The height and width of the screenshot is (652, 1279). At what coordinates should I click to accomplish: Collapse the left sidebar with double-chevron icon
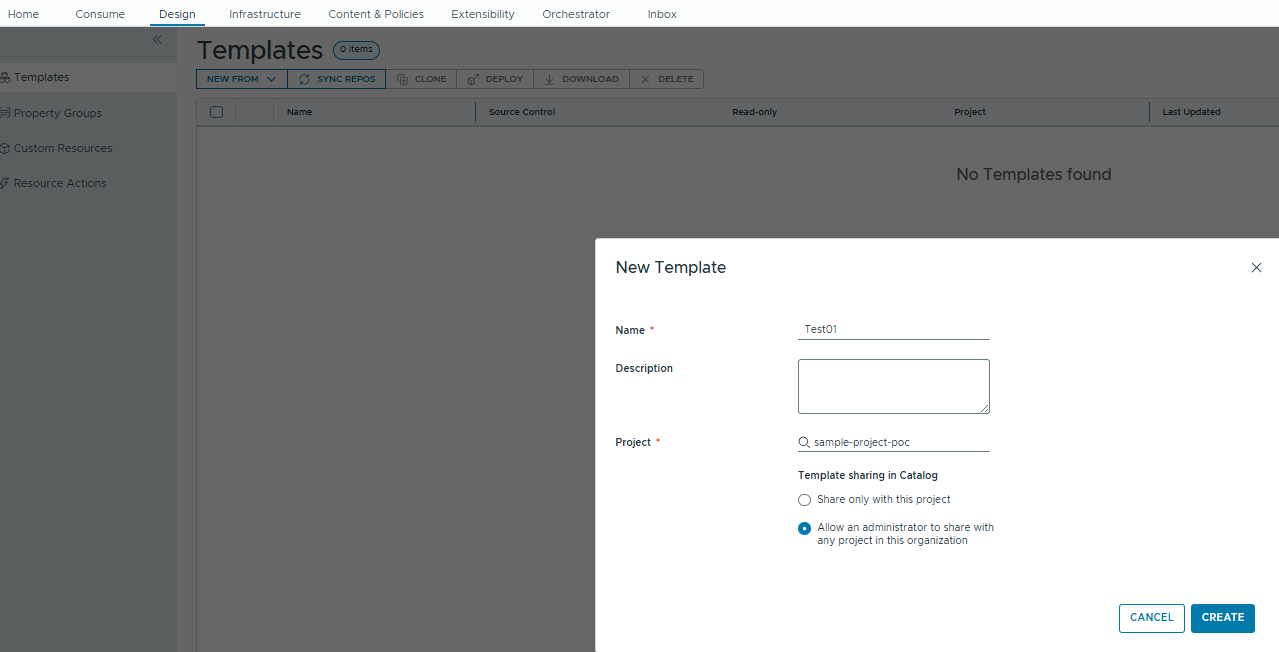[157, 40]
